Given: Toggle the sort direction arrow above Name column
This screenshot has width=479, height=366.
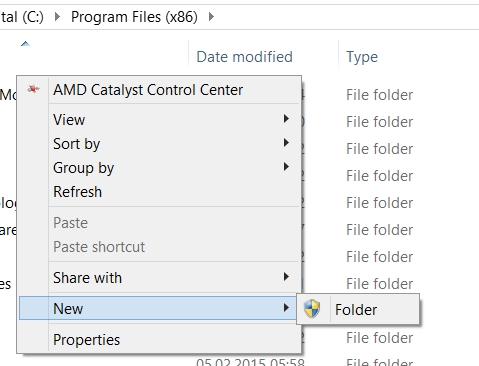Looking at the screenshot, I should click(25, 44).
